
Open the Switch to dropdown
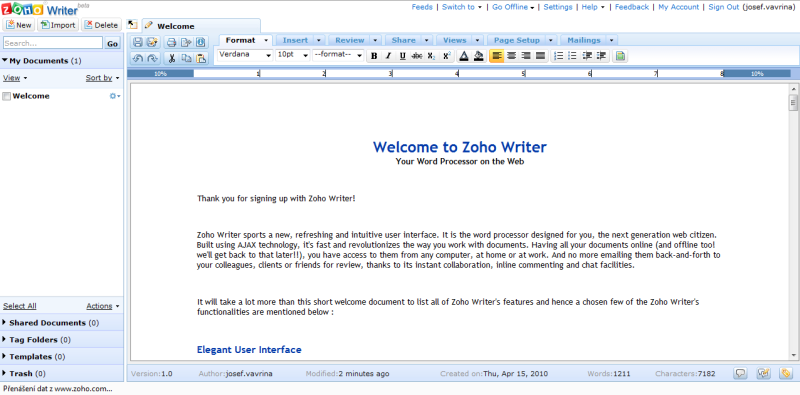462,7
